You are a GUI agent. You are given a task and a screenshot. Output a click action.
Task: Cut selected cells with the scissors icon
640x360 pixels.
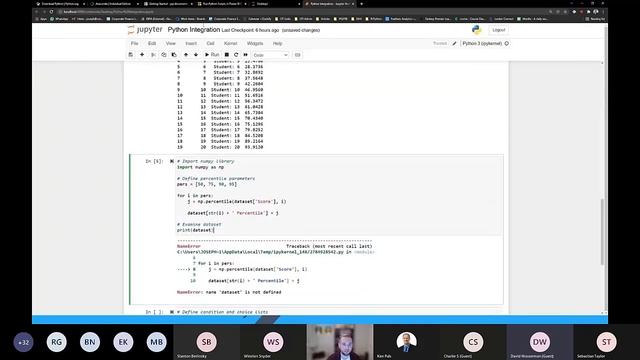[153, 55]
